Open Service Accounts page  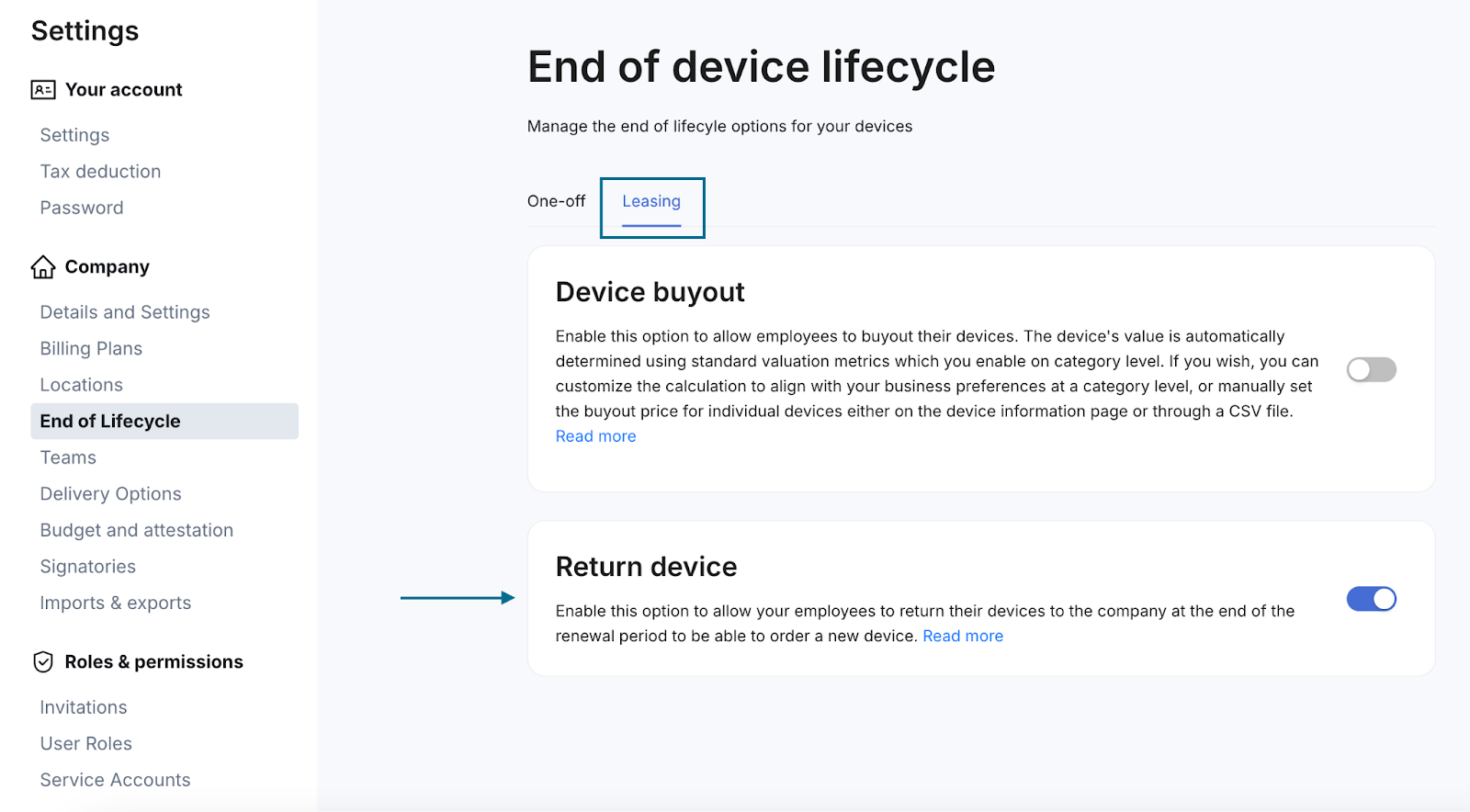pyautogui.click(x=115, y=780)
